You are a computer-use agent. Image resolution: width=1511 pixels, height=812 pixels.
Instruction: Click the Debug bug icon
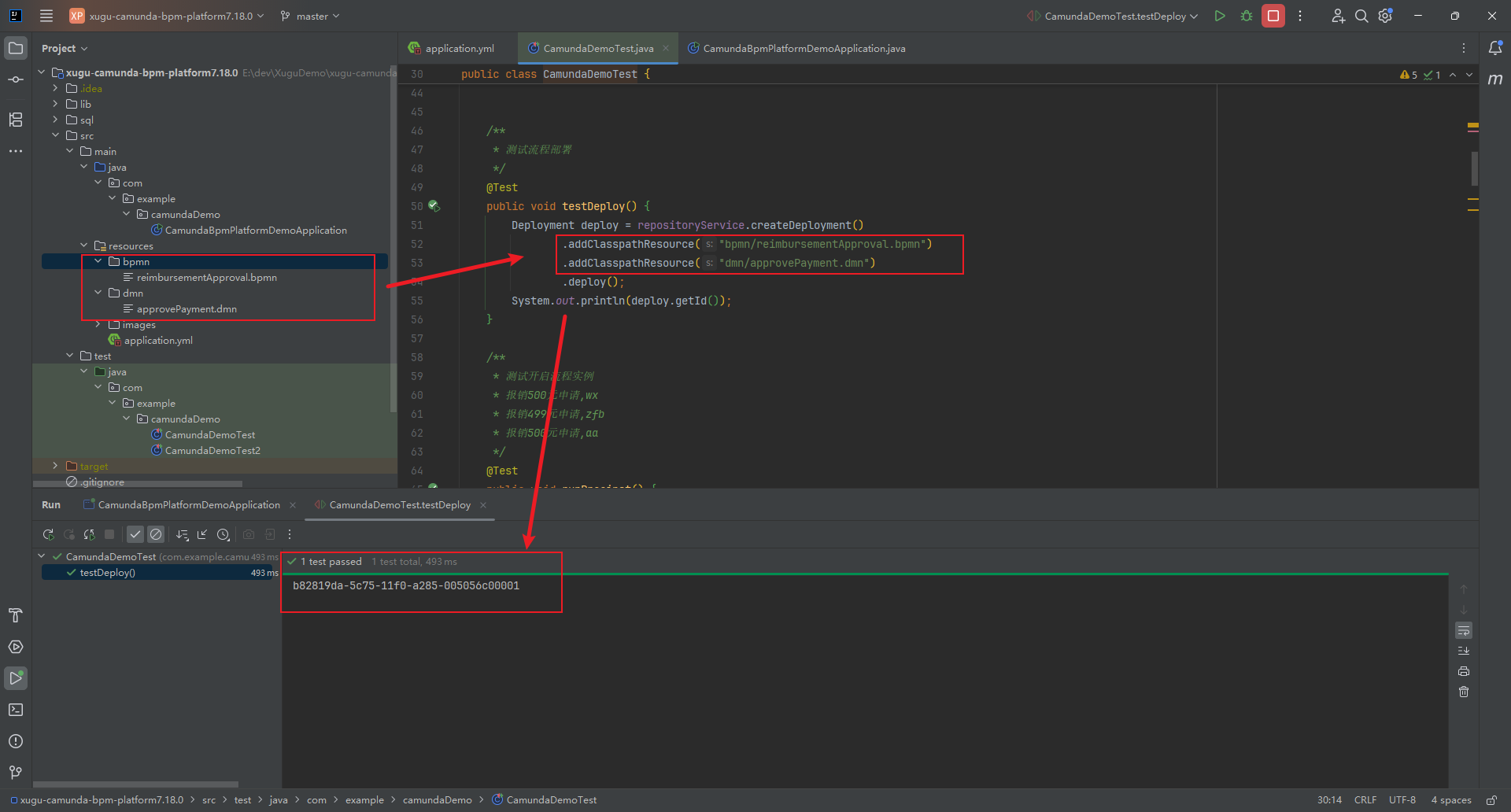pos(1247,16)
